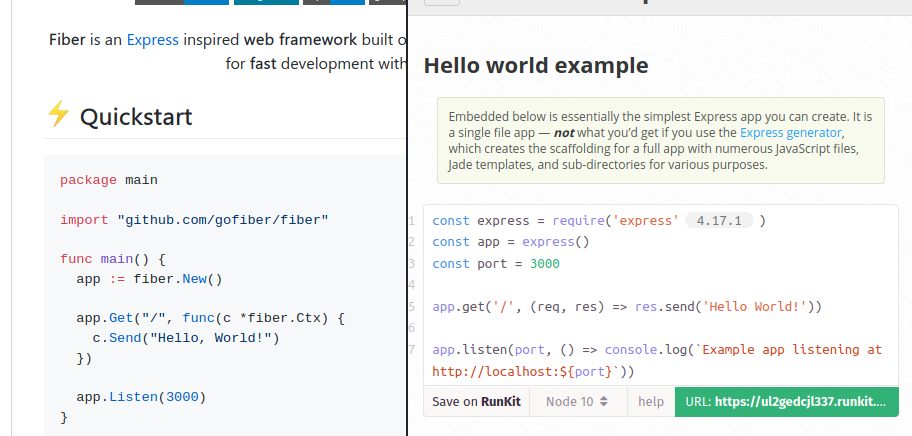Click the Quickstart heading

coord(136,117)
